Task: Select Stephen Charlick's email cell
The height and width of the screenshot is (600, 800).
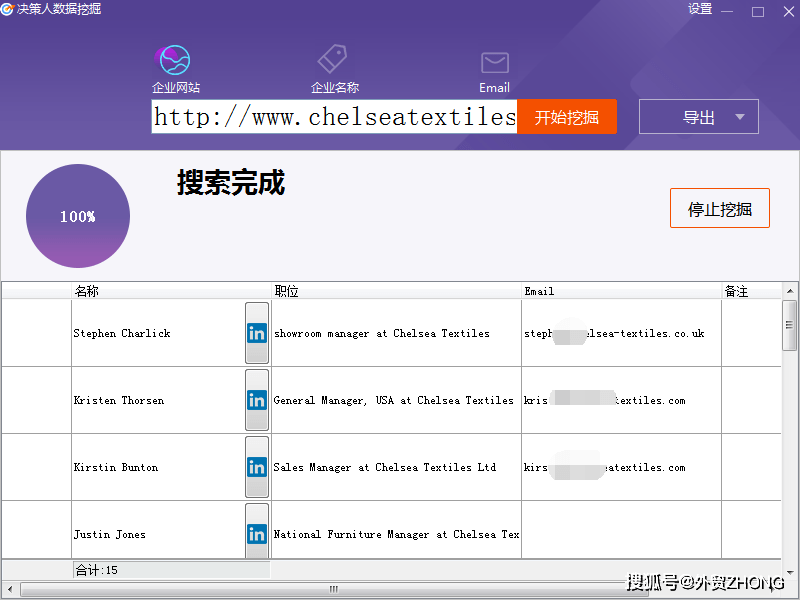Action: (621, 333)
